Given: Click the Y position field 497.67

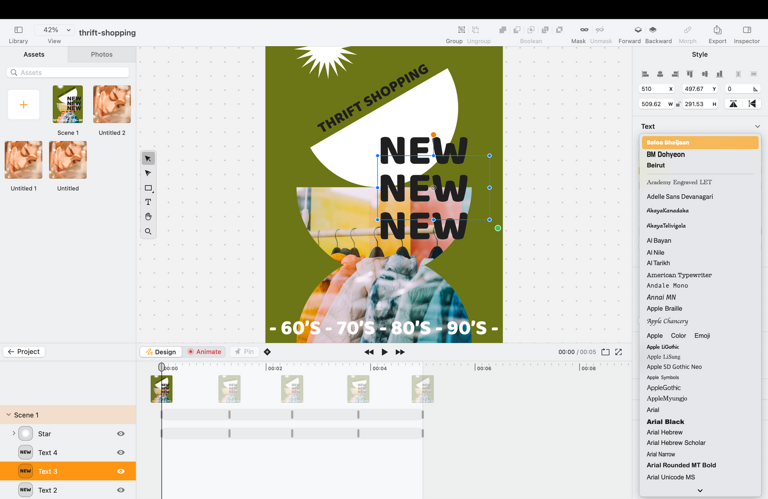Looking at the screenshot, I should pos(700,89).
